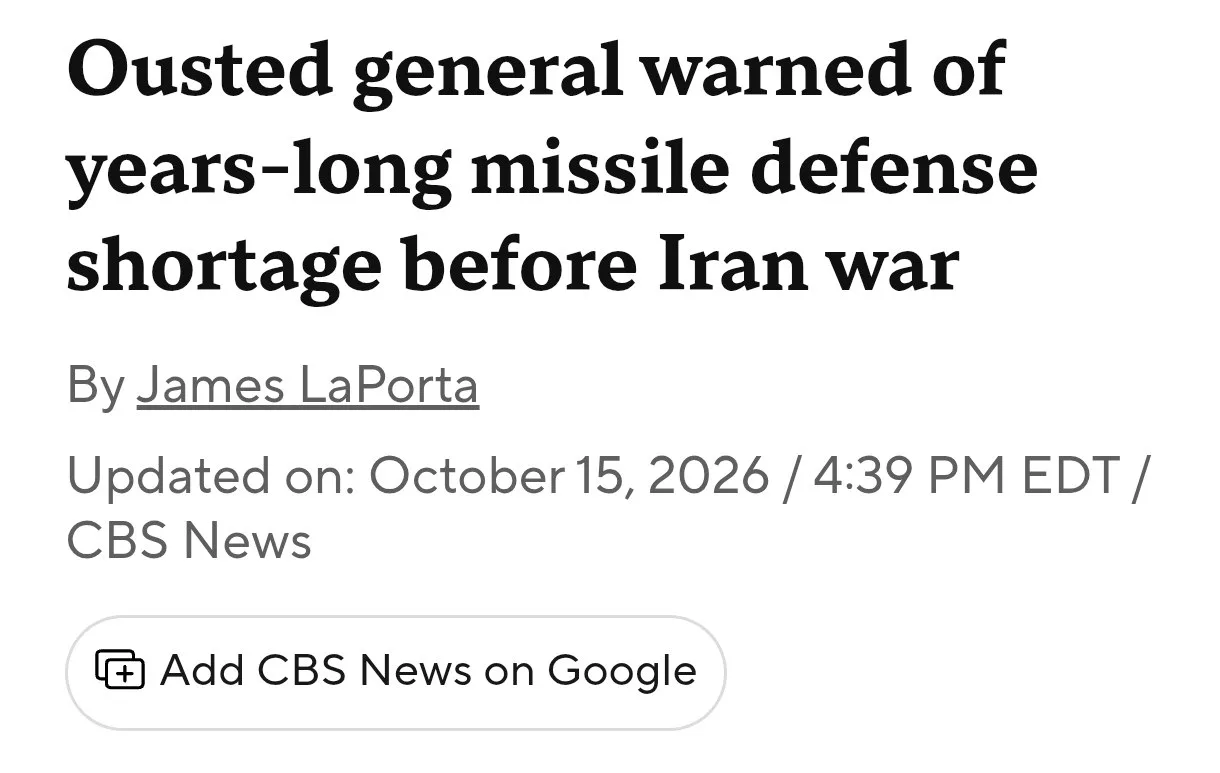This screenshot has height=773, width=1220.
Task: Click the 4:39 PM EDT timestamp
Action: coord(965,475)
